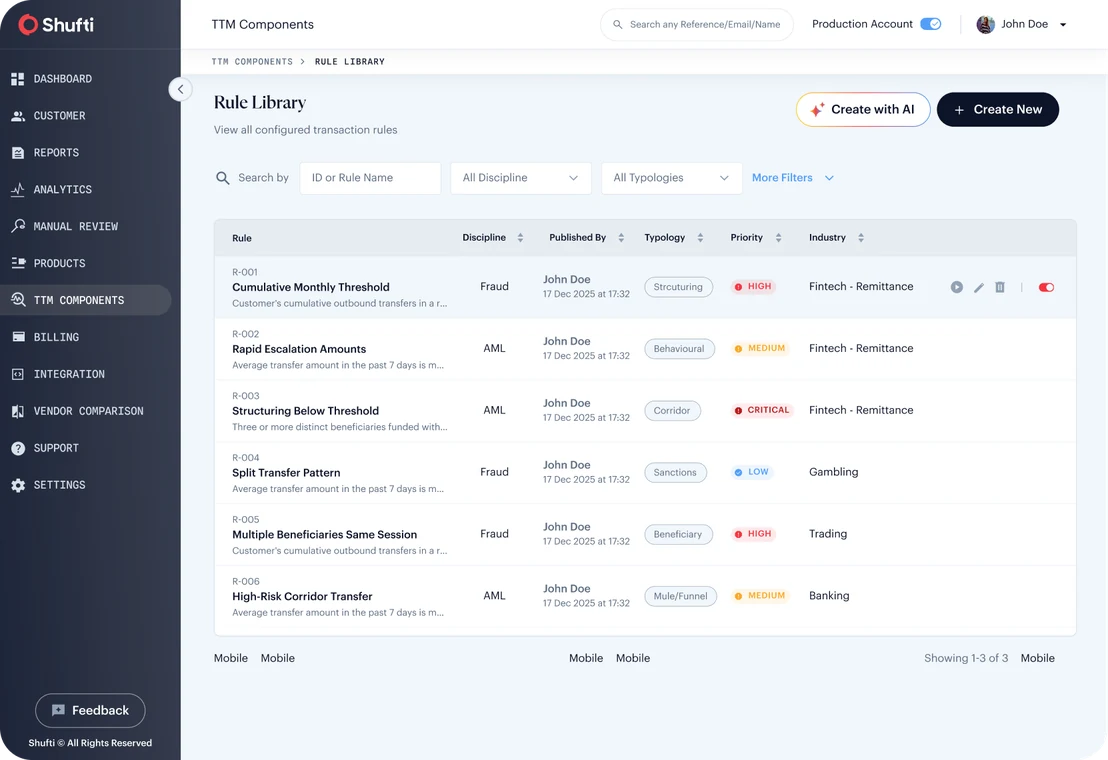Open the Dashboard sidebar item
The height and width of the screenshot is (760, 1108).
[52, 78]
